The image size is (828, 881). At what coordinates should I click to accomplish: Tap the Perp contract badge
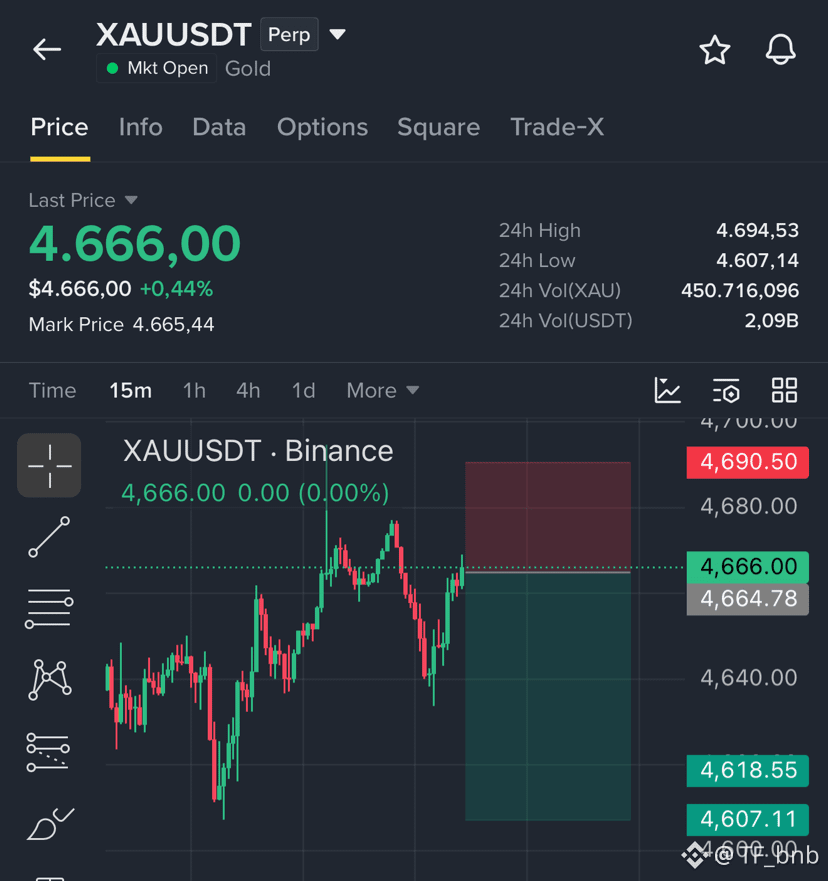(x=289, y=34)
